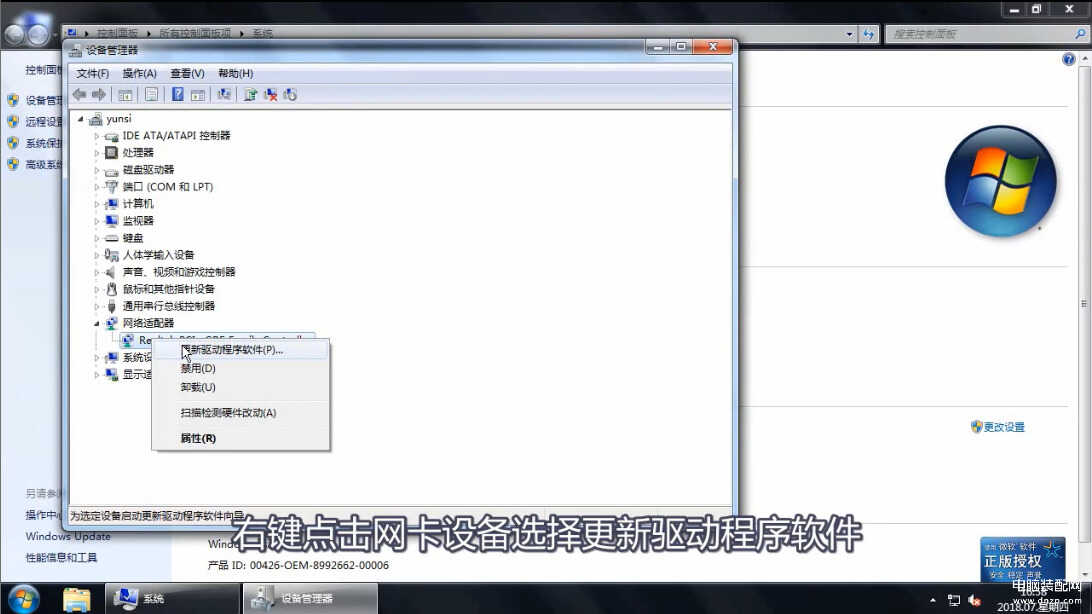This screenshot has width=1092, height=614.
Task: Choose 禁用(D) in context menu
Action: point(240,368)
